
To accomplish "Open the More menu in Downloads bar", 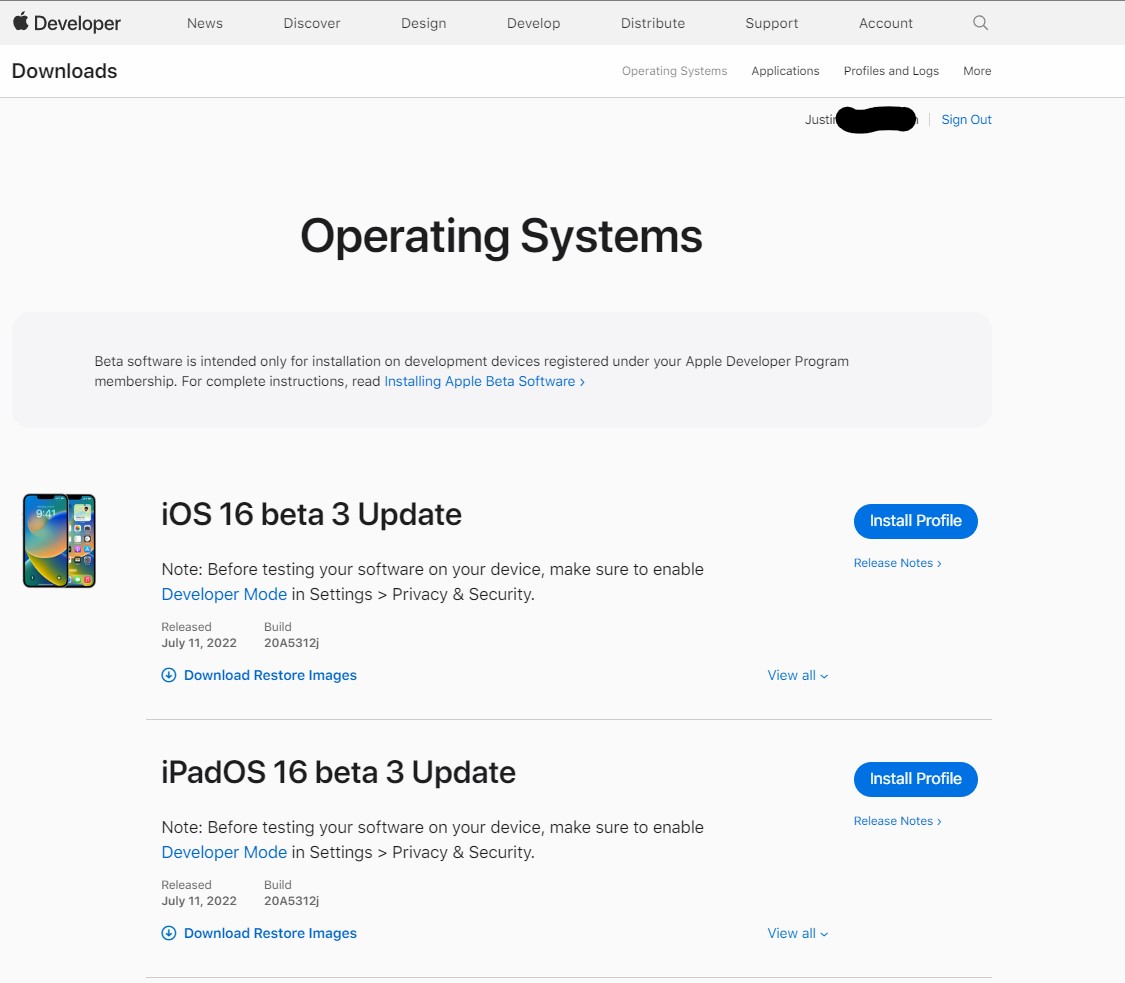I will point(977,71).
